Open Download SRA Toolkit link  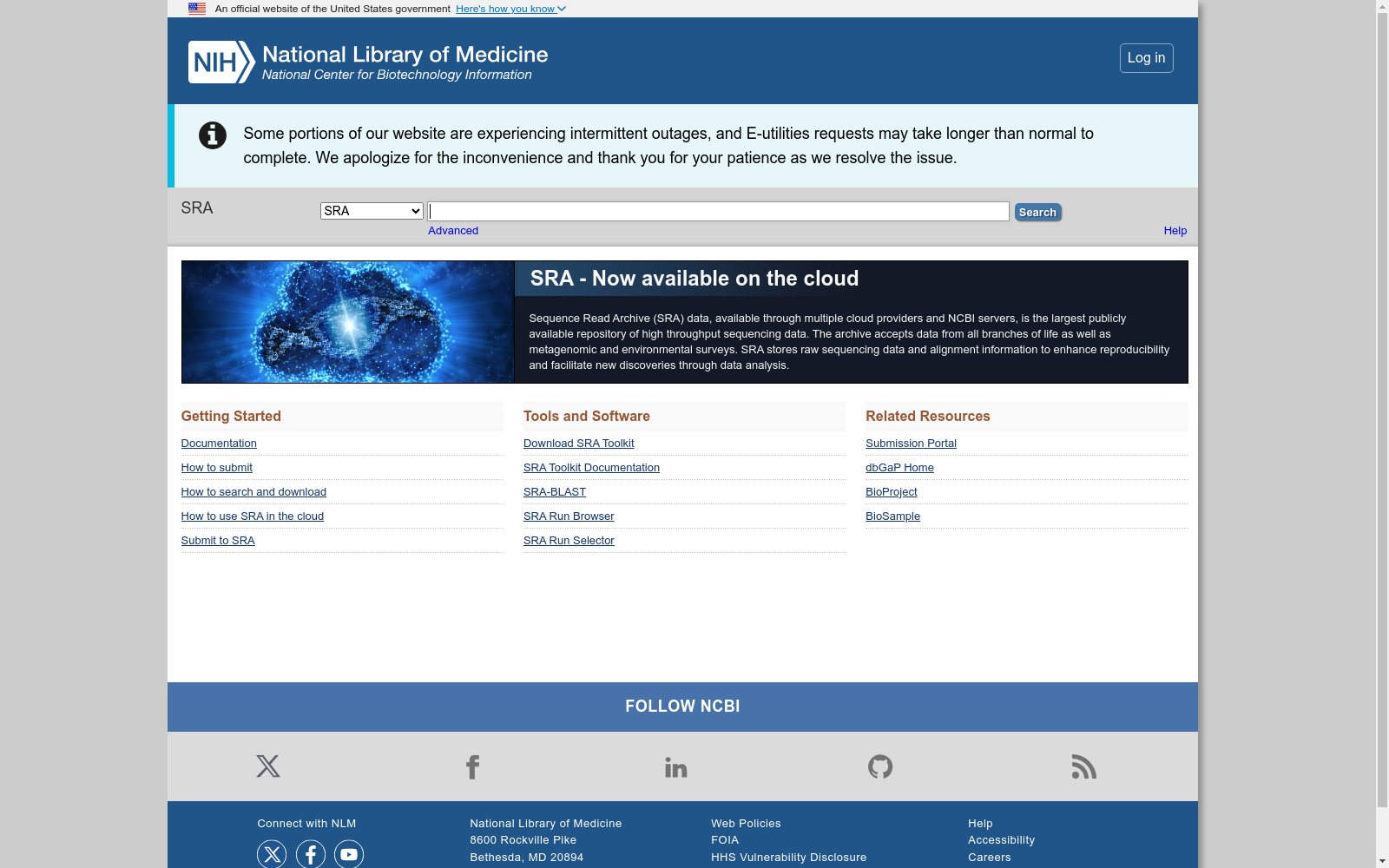pos(579,444)
